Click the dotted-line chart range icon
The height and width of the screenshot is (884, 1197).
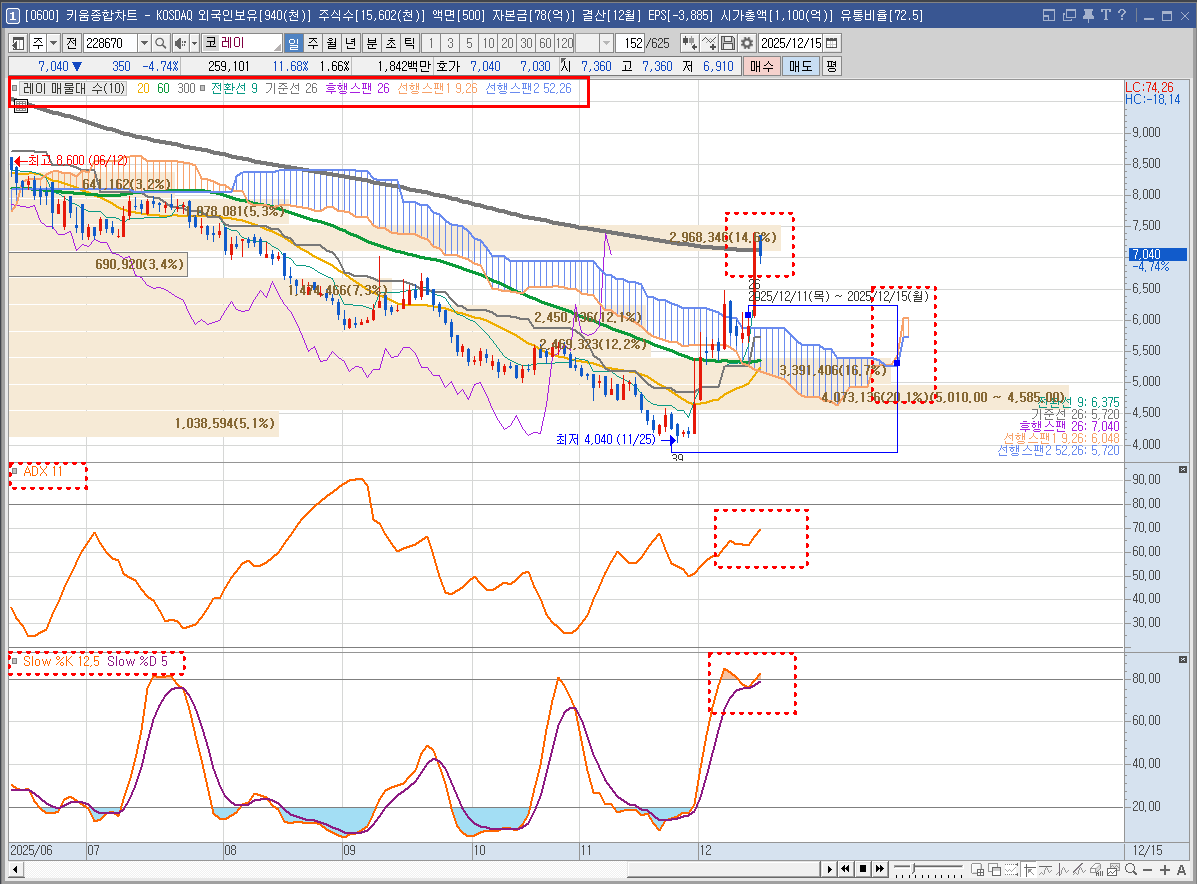1011,869
